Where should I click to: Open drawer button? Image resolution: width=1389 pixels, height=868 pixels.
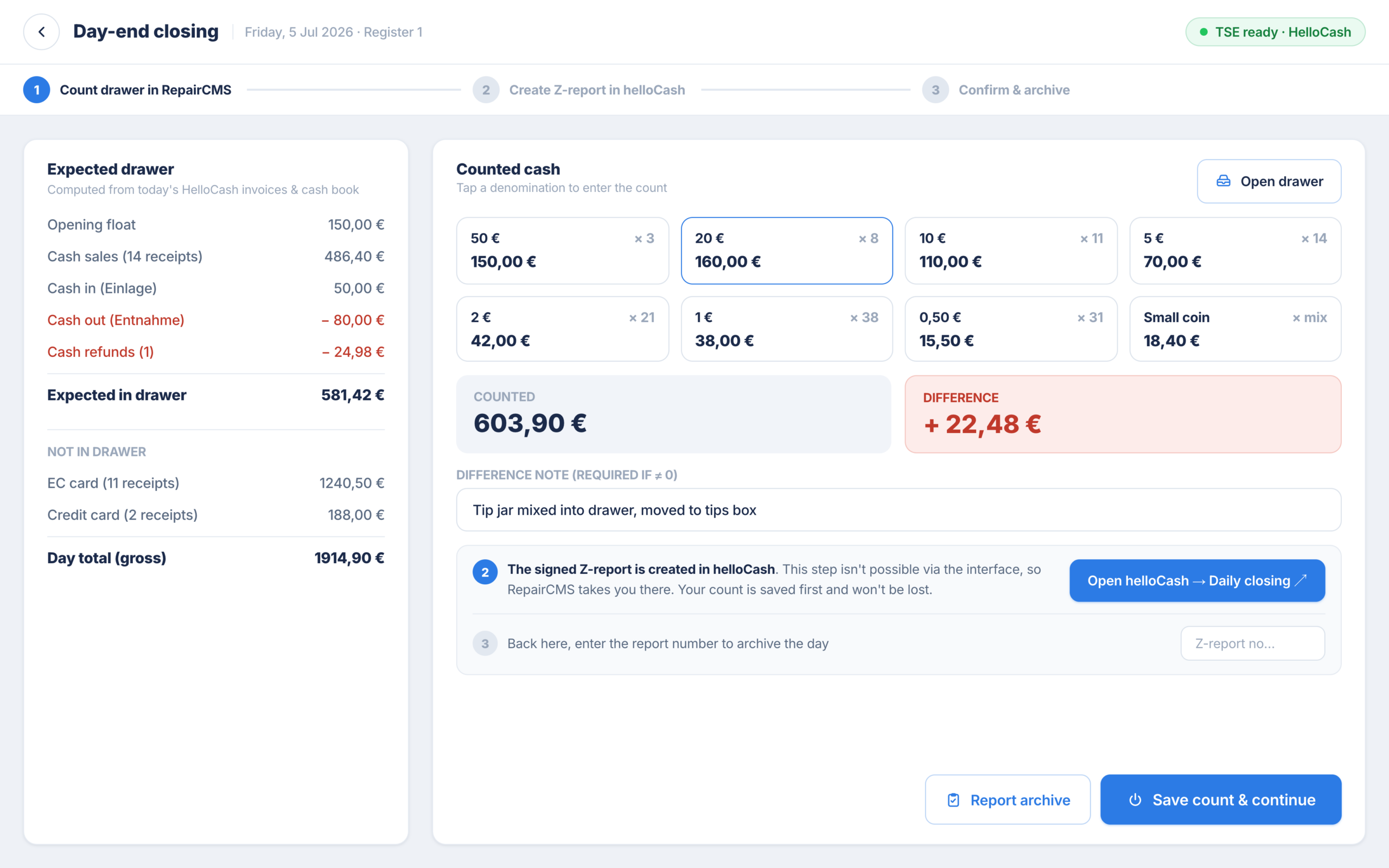[x=1269, y=181]
